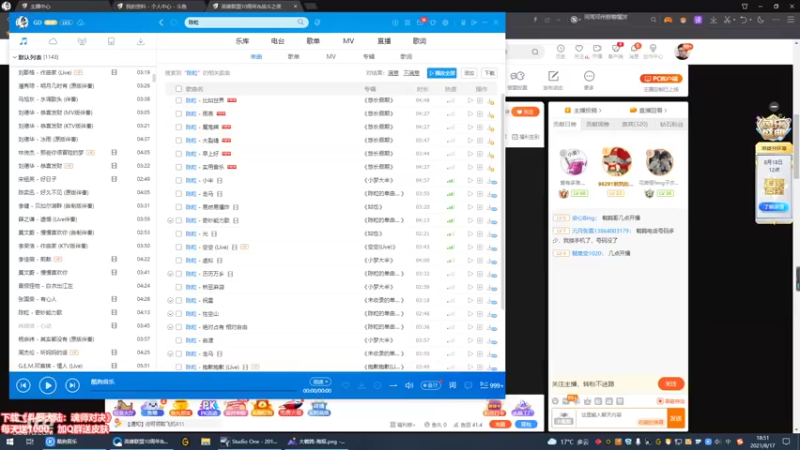Click the 添加 button above song list
This screenshot has height=450, width=800.
click(x=469, y=73)
